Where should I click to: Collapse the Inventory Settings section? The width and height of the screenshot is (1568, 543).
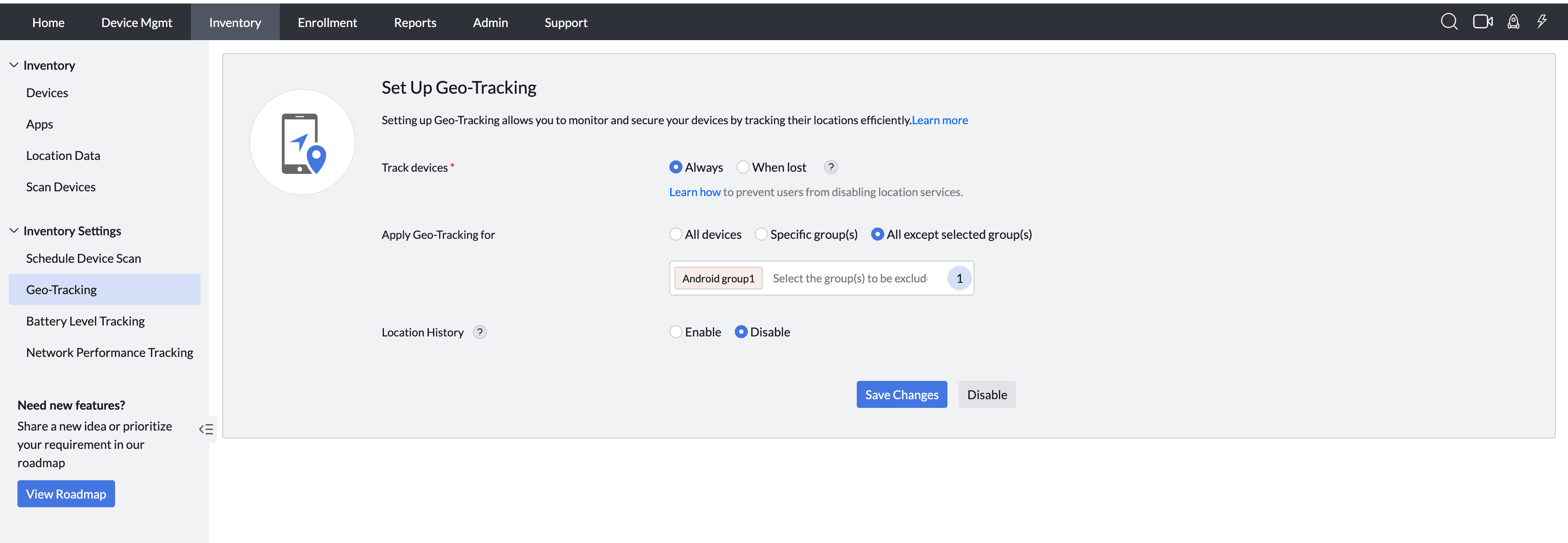[x=14, y=230]
